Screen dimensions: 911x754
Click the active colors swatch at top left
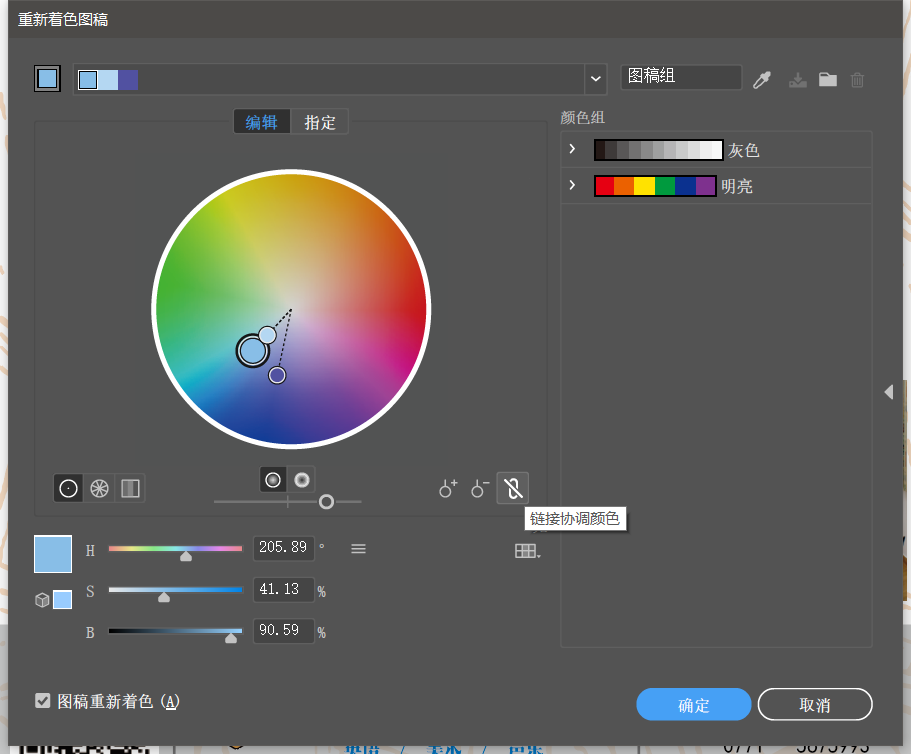[x=47, y=78]
